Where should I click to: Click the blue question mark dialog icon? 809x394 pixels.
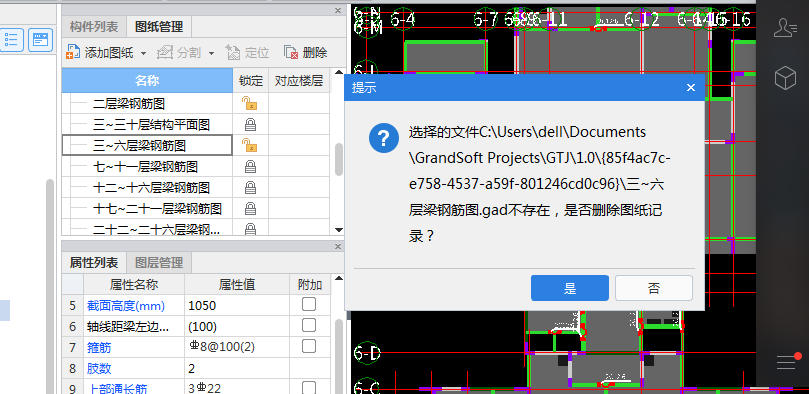click(x=384, y=138)
